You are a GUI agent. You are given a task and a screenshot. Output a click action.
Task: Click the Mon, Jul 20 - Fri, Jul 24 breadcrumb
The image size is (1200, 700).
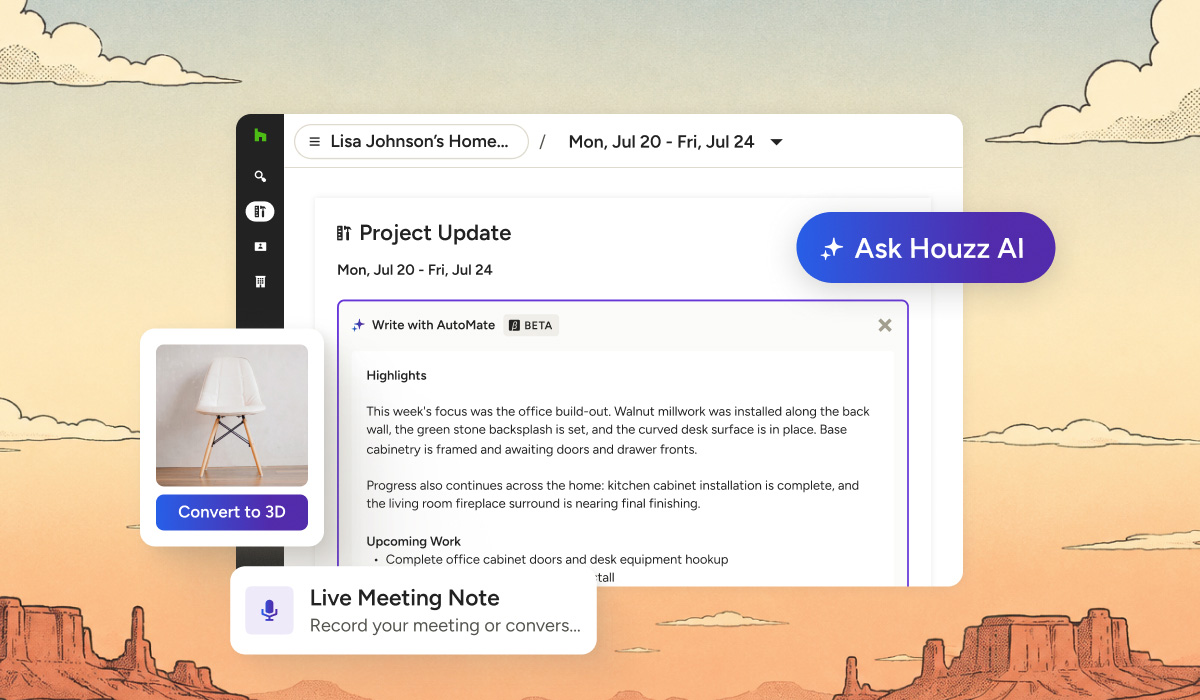(x=661, y=142)
